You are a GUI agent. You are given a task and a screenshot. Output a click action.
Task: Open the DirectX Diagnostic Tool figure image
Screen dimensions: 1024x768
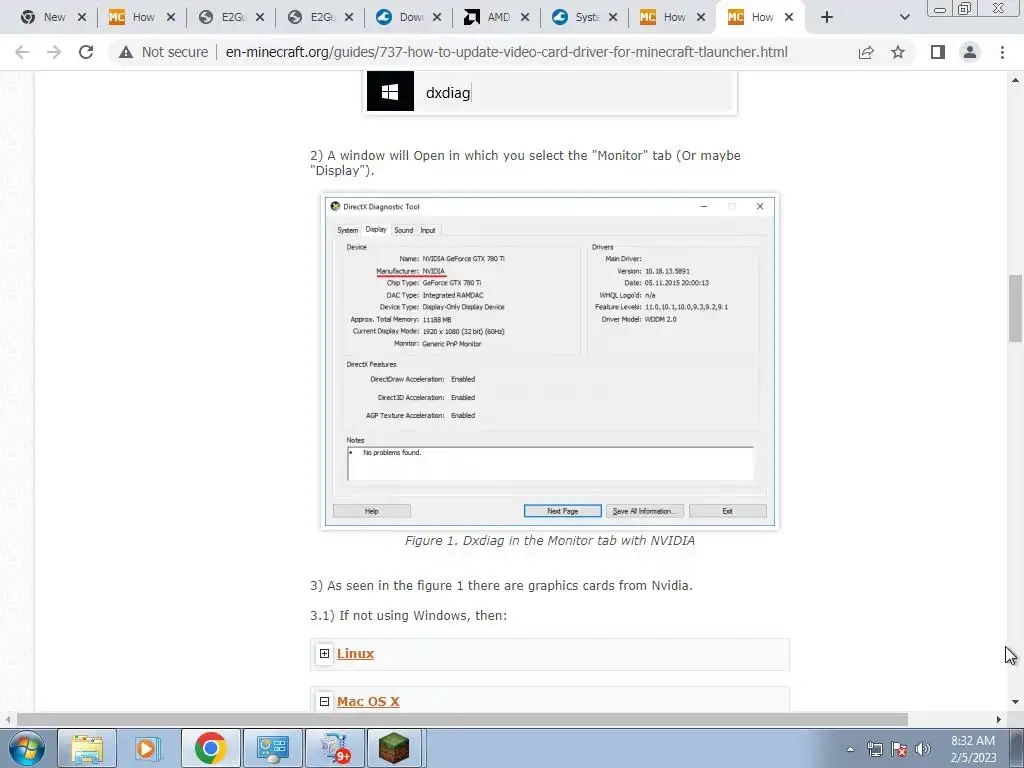550,361
